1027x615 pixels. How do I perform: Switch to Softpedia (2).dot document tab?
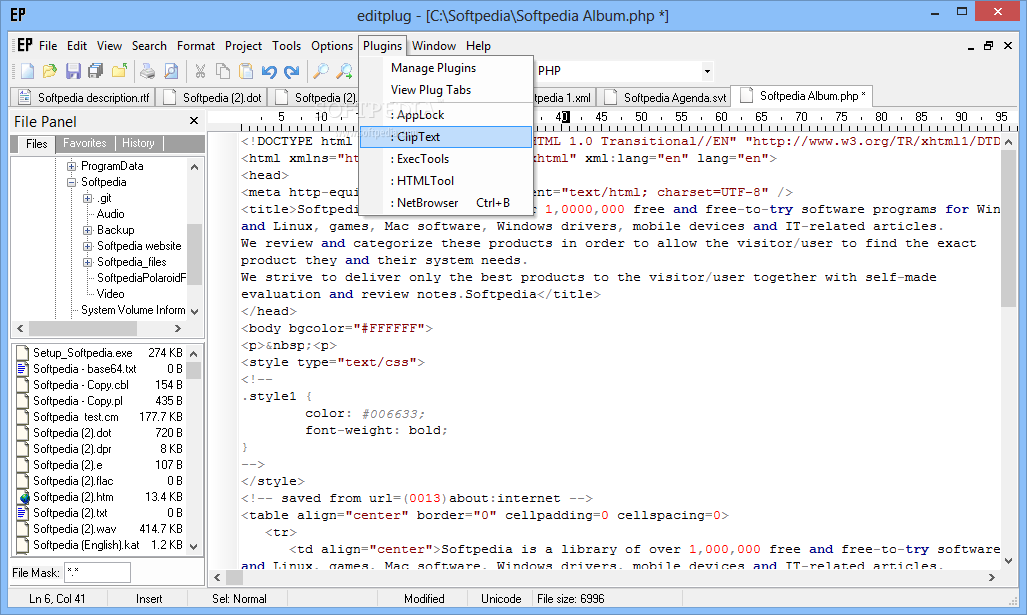213,98
